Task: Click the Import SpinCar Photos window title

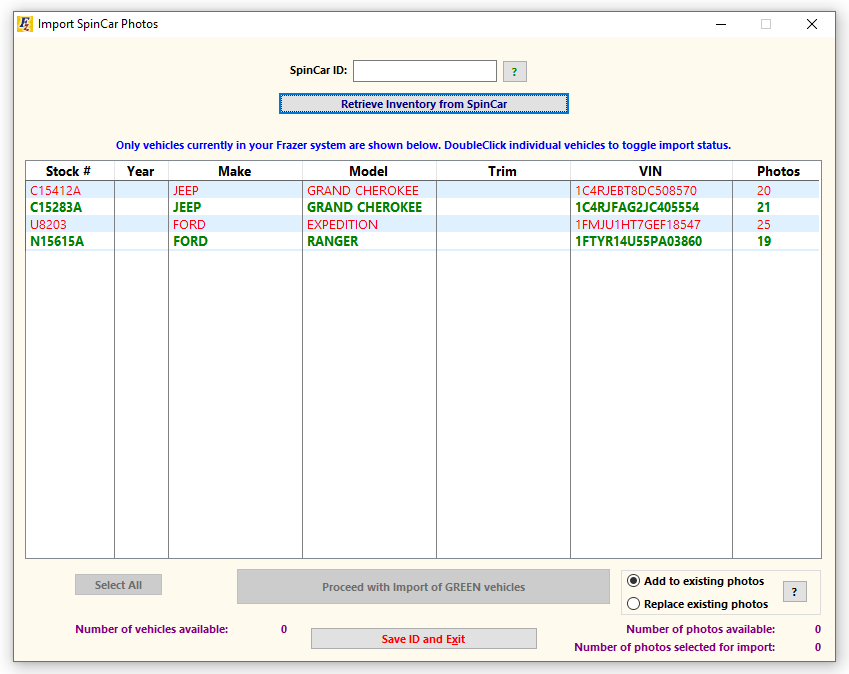Action: [98, 24]
